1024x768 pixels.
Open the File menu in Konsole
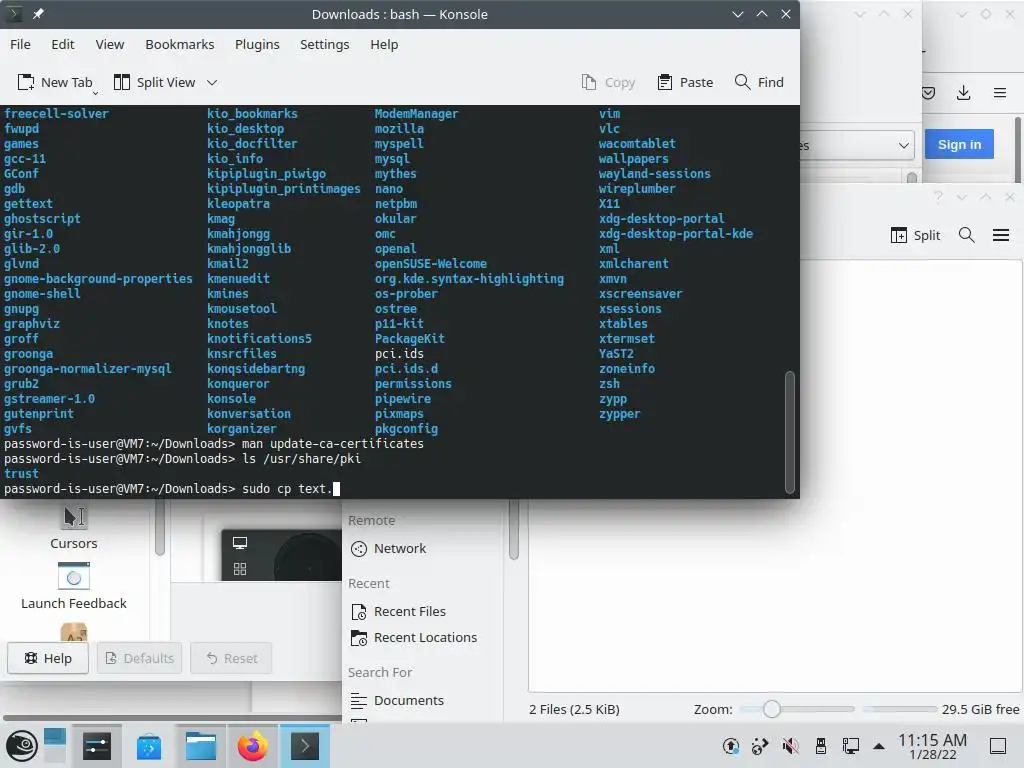click(x=20, y=44)
